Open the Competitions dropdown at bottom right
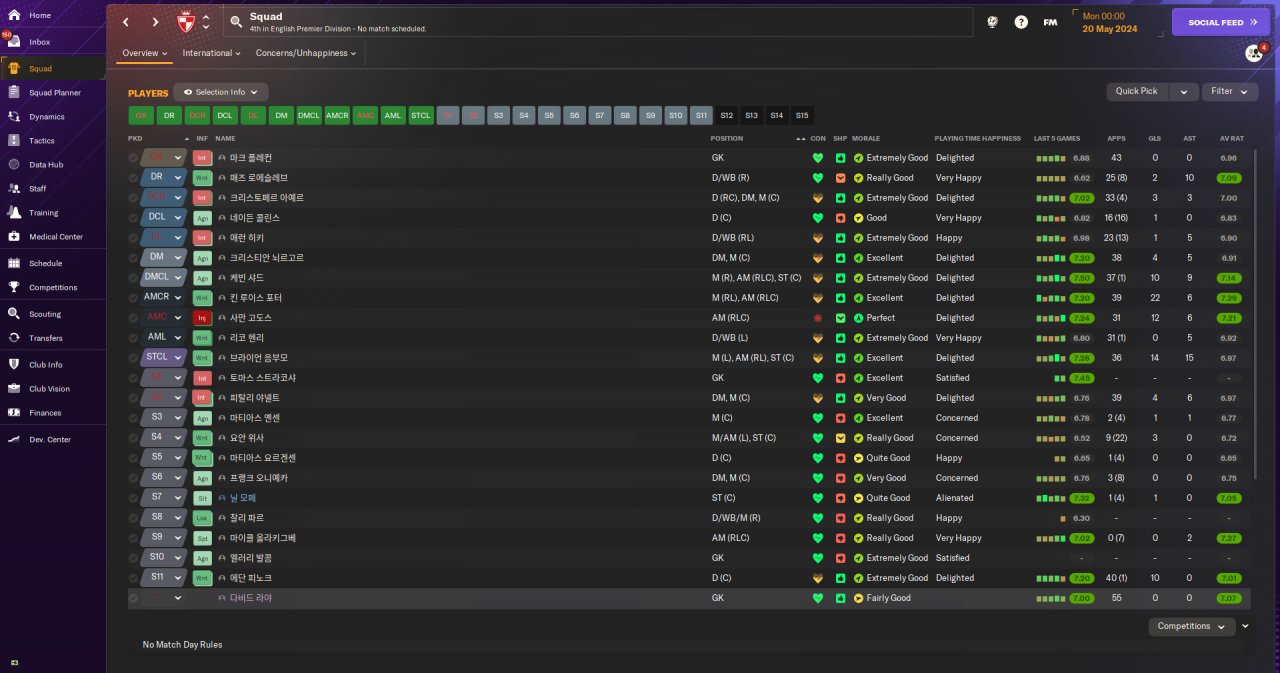 pyautogui.click(x=1192, y=626)
